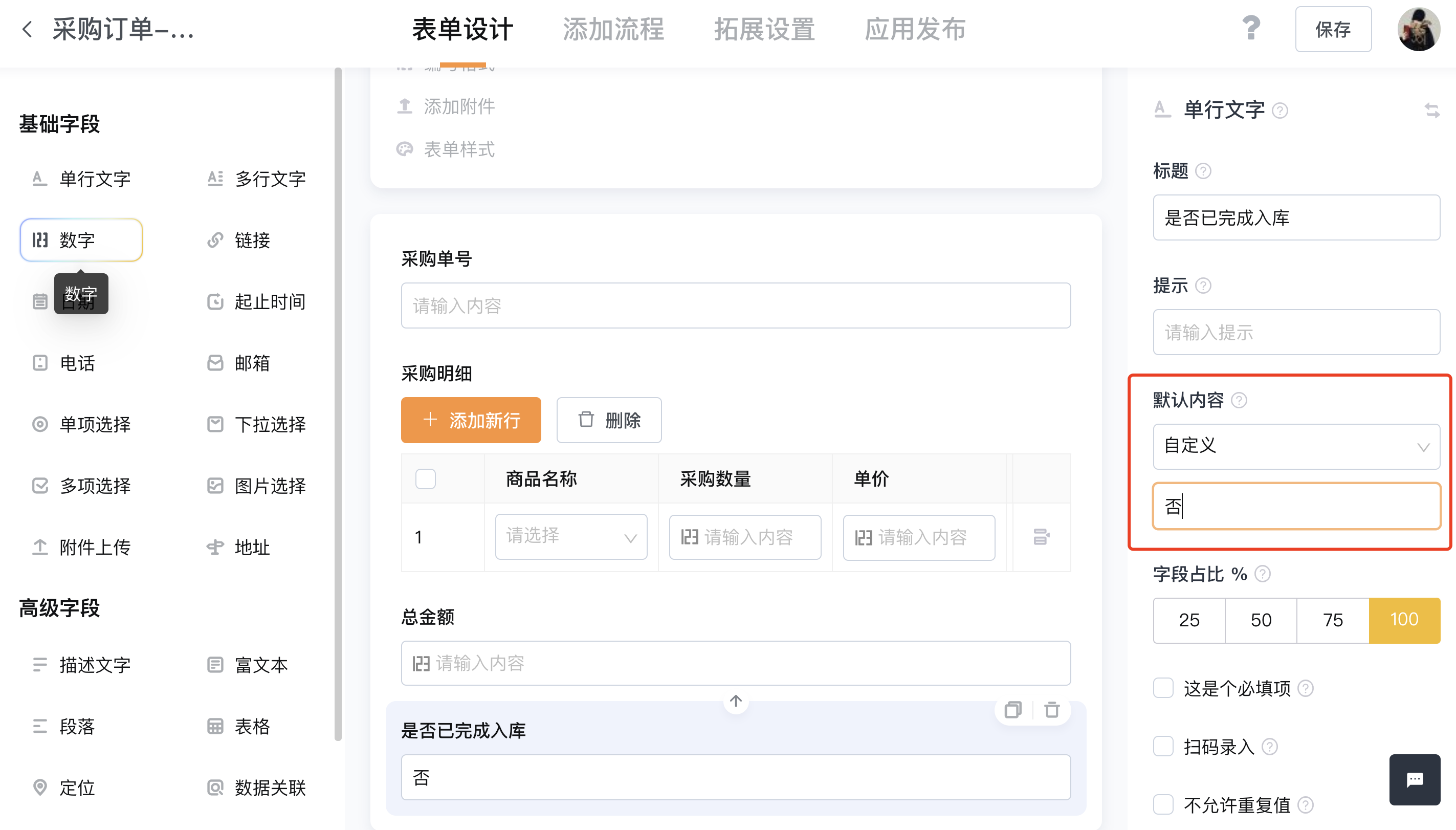The width and height of the screenshot is (1456, 830).
Task: Click the 单价 input in row 1
Action: [x=919, y=537]
